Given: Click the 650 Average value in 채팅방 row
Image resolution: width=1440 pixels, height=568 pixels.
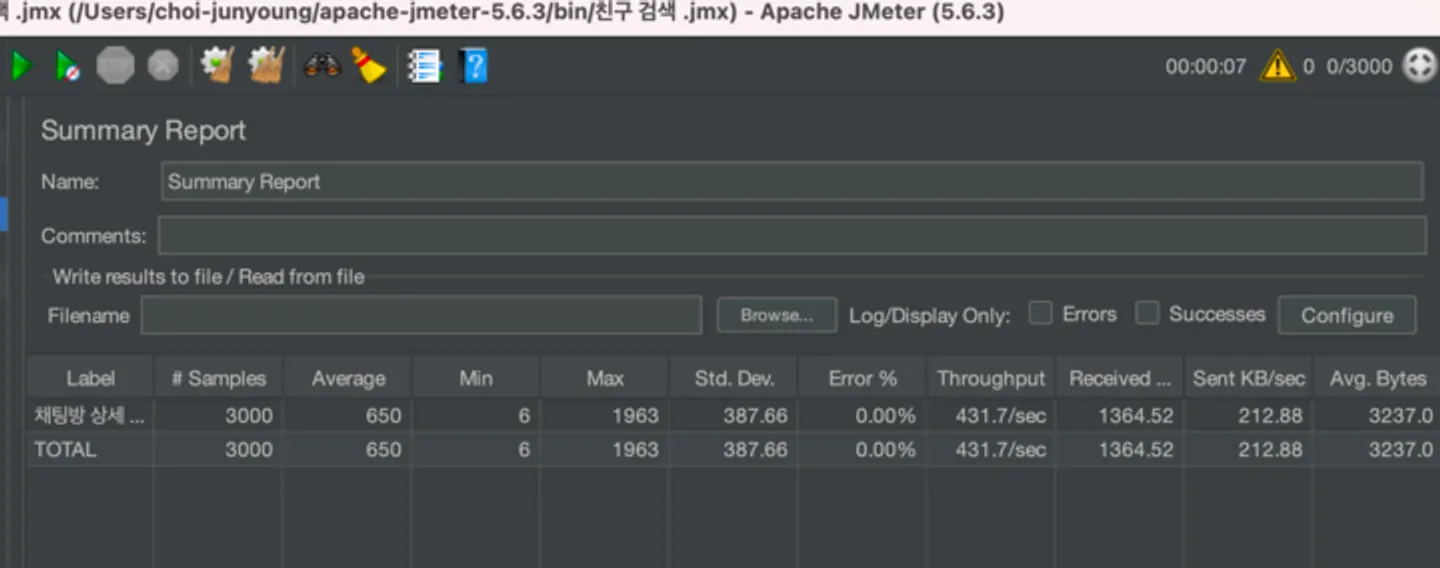Looking at the screenshot, I should (383, 416).
